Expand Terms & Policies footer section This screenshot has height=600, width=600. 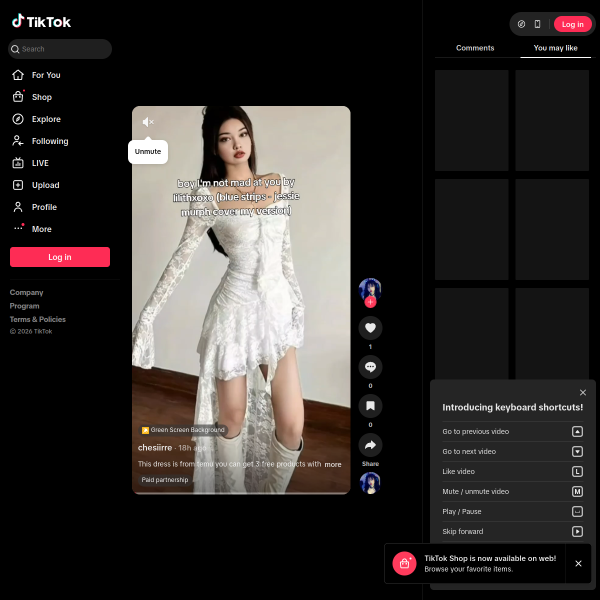pos(38,319)
